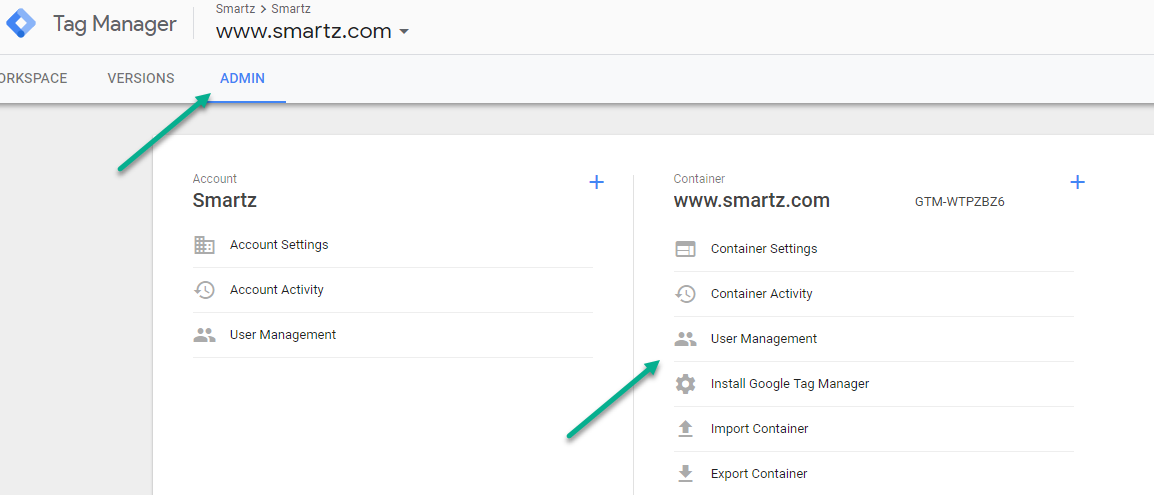Click the GTM-WTPZBZ6 container ID
Screen dimensions: 1154x495
pyautogui.click(x=960, y=202)
